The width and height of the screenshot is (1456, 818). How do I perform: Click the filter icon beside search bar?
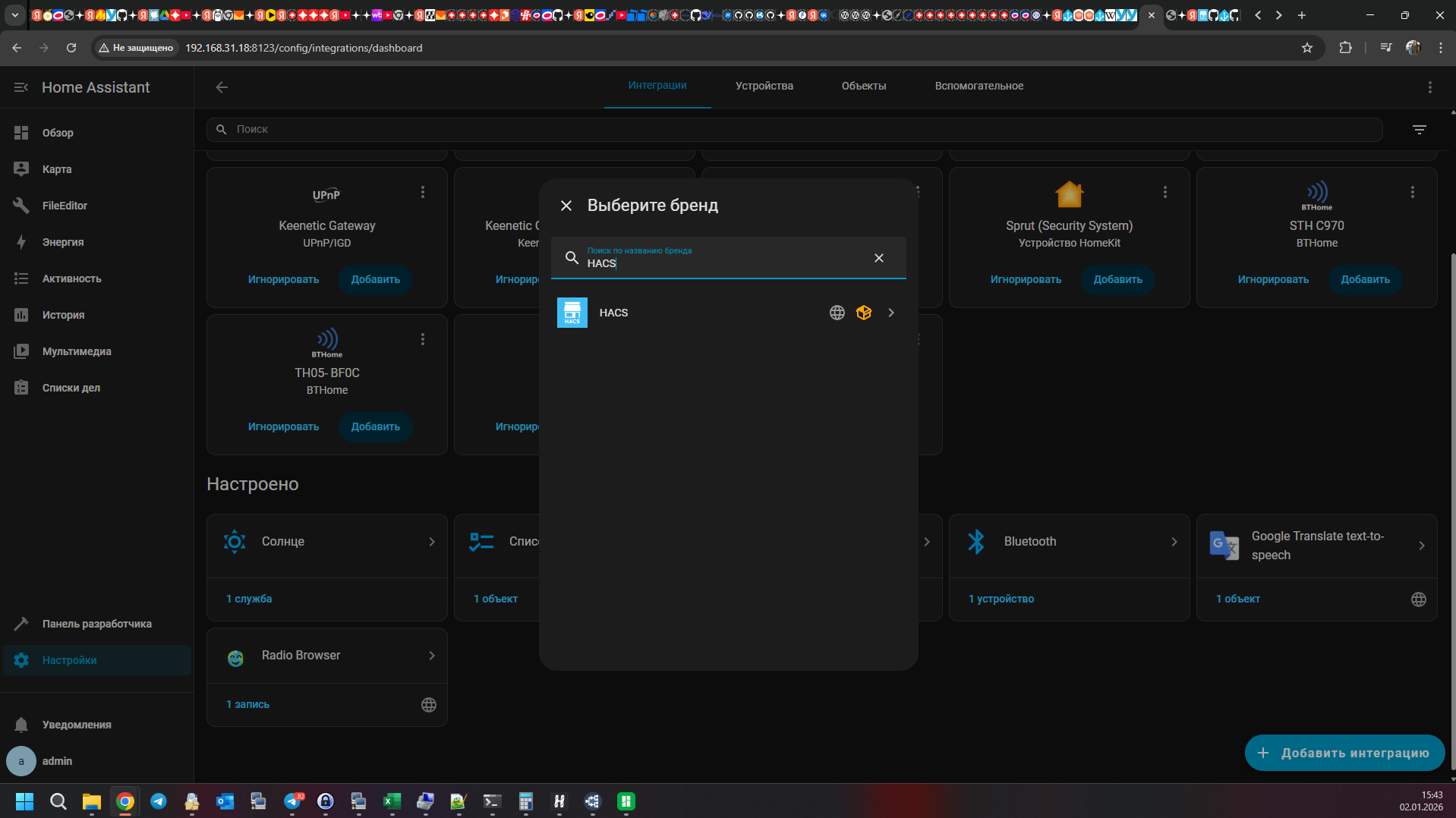point(1419,130)
